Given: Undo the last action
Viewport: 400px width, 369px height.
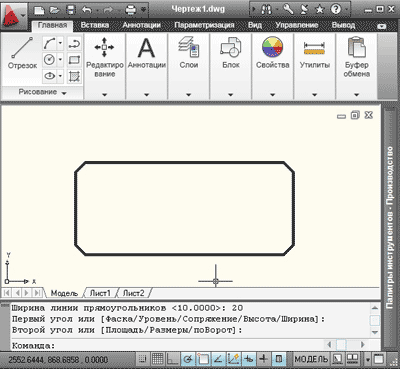Looking at the screenshot, I should (x=87, y=10).
